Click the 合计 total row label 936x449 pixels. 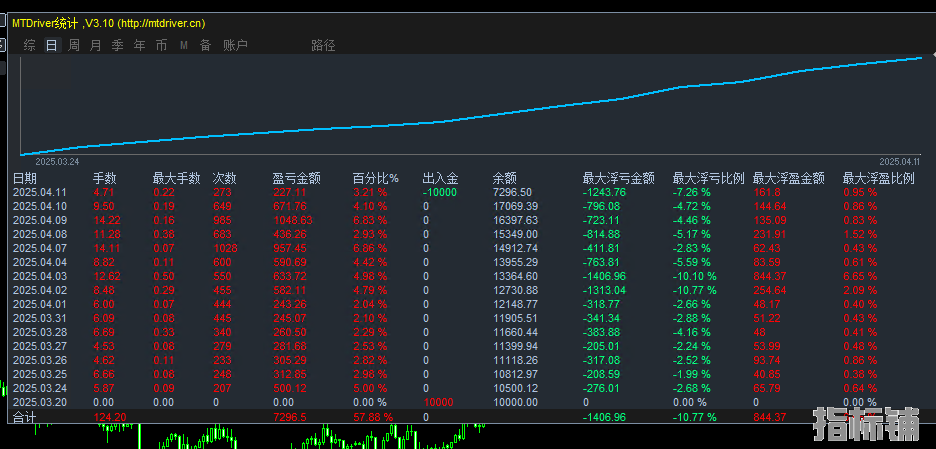click(24, 417)
